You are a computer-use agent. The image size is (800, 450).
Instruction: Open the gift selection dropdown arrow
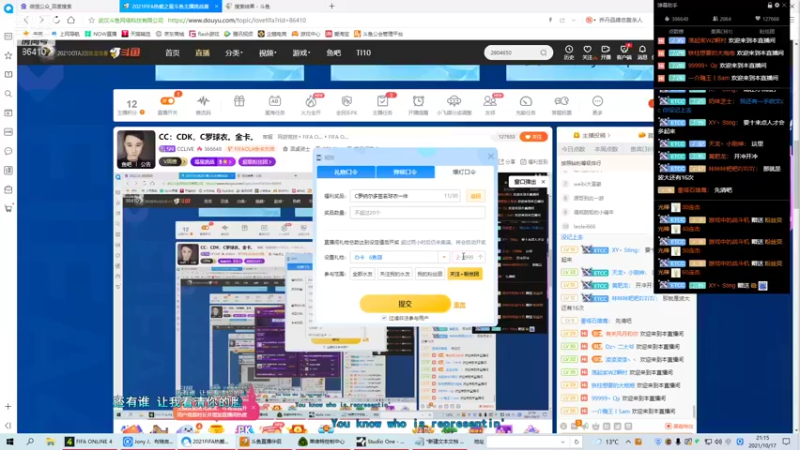coord(444,257)
